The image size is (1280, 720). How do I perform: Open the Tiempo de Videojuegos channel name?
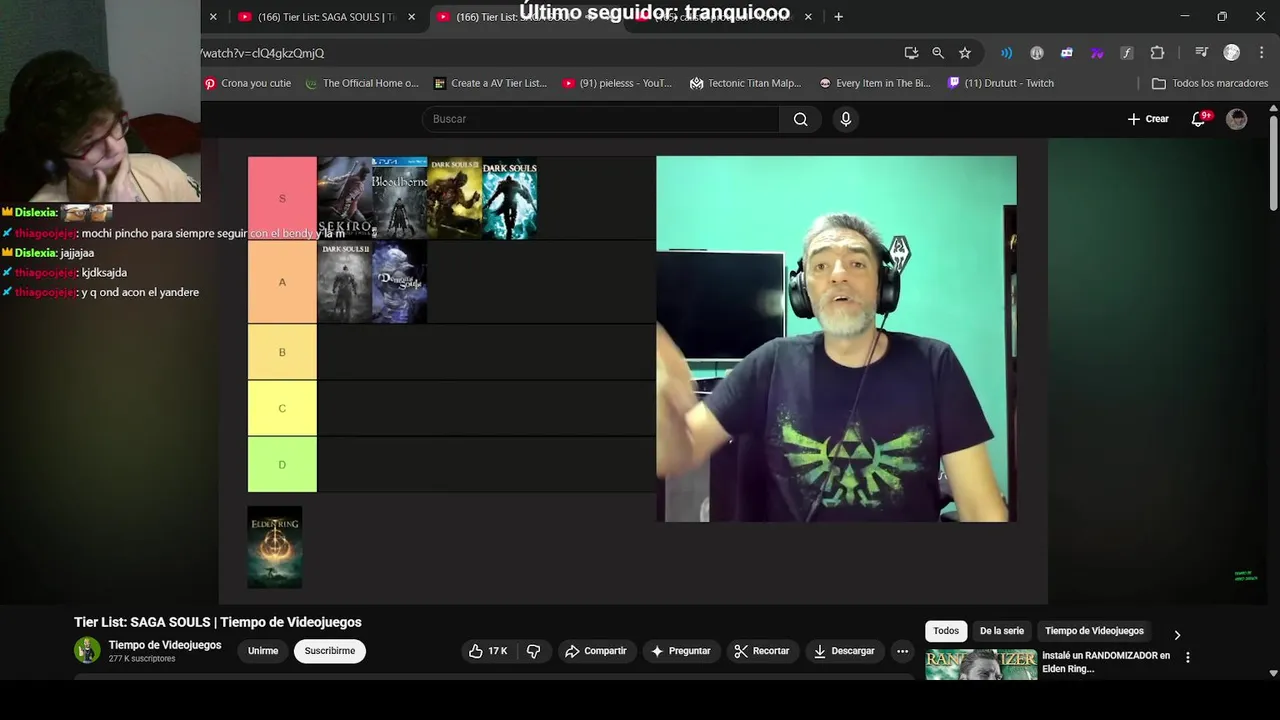pyautogui.click(x=165, y=645)
